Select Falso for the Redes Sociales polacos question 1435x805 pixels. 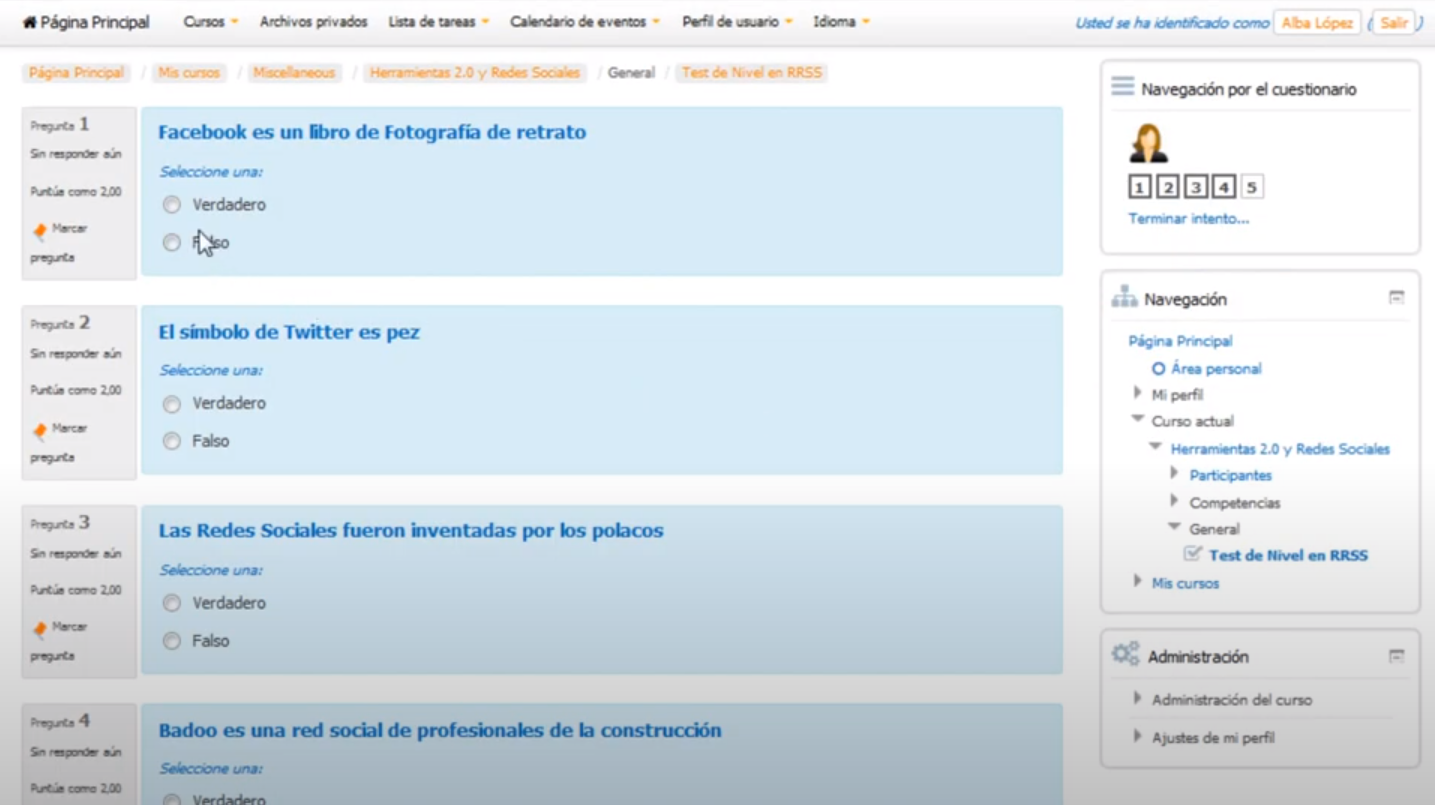[x=172, y=641]
